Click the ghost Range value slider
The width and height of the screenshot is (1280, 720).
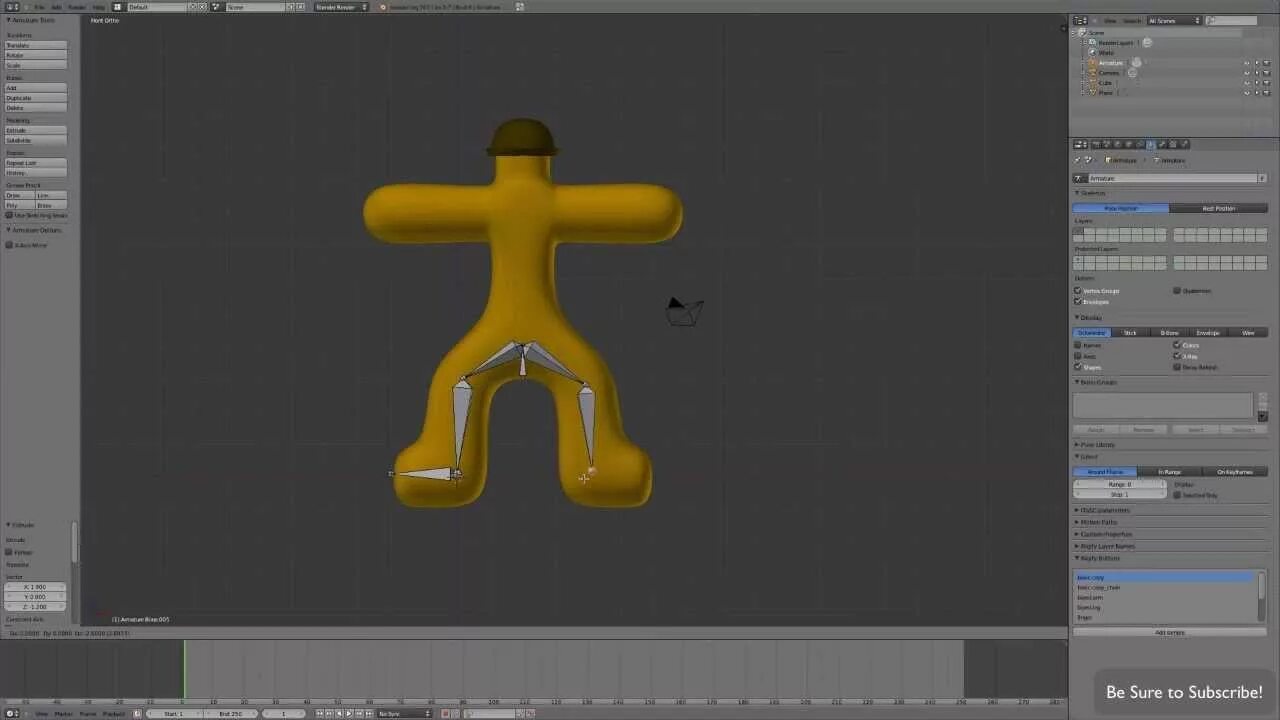[1119, 484]
